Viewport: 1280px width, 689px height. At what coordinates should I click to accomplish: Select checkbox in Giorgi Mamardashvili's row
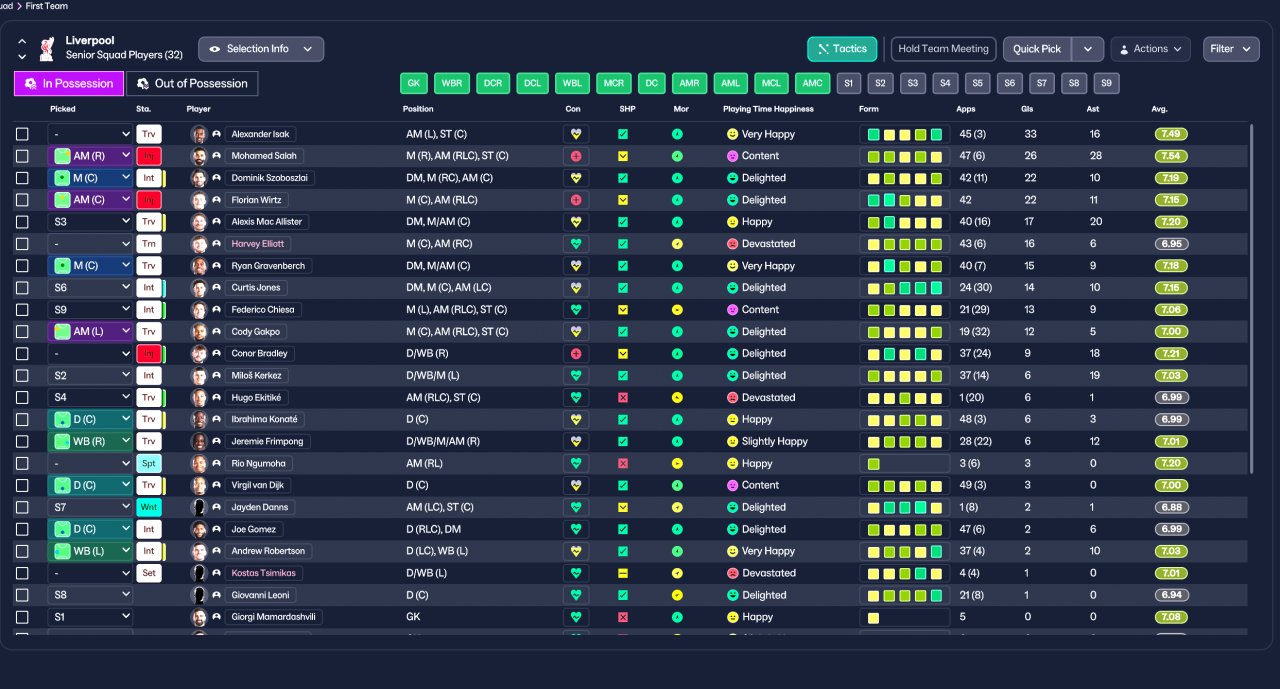22,618
